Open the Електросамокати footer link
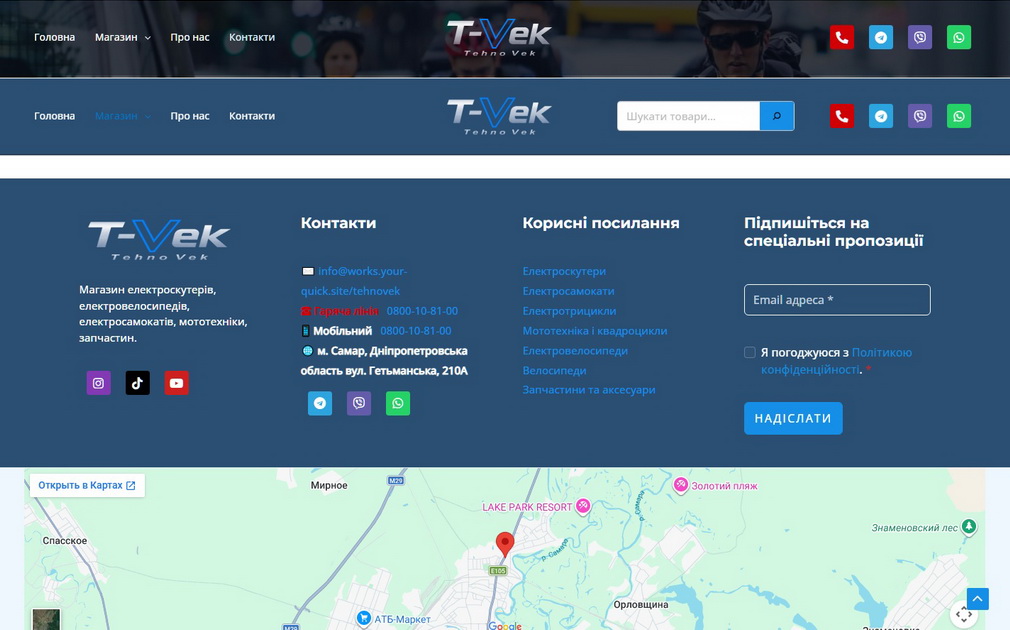The width and height of the screenshot is (1010, 630). tap(568, 291)
